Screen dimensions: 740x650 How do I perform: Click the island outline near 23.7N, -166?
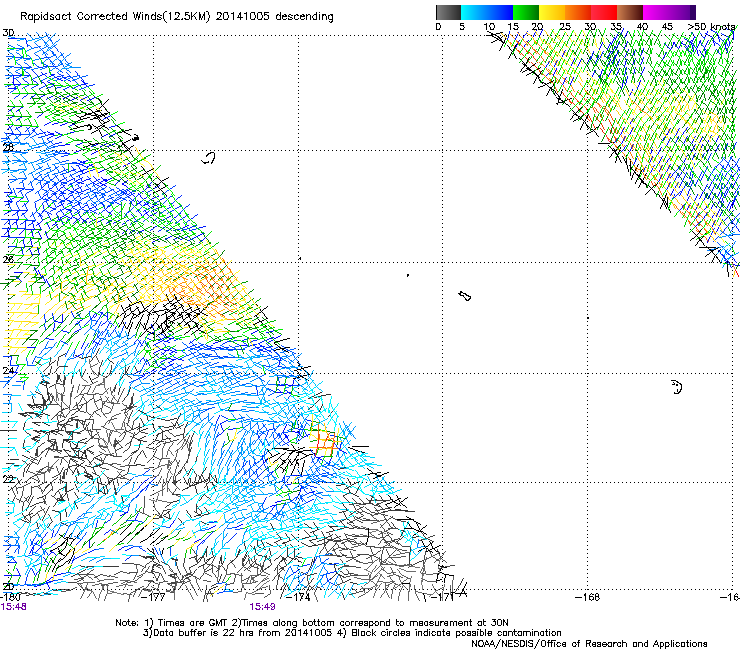tap(677, 387)
